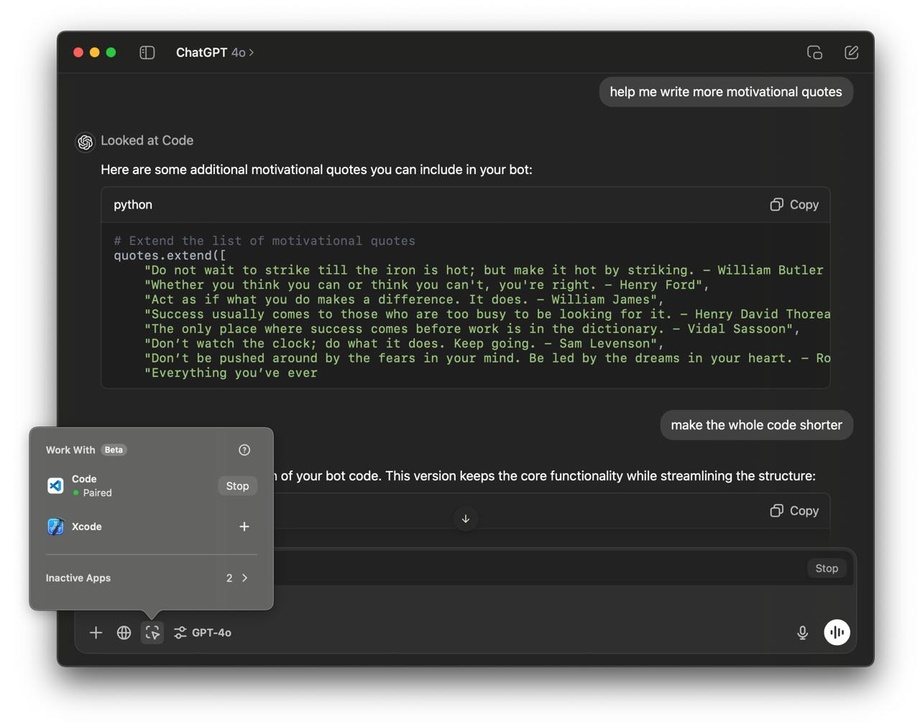Image resolution: width=920 pixels, height=727 pixels.
Task: Open the Work With help question icon
Action: tap(244, 450)
